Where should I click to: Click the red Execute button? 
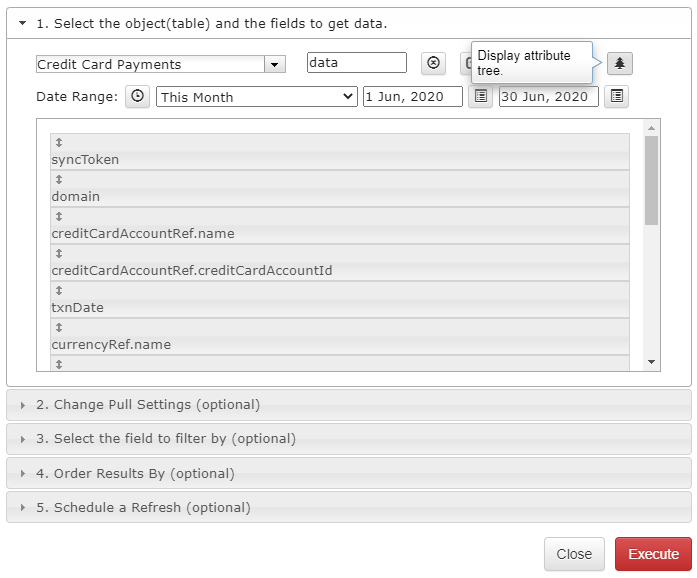[653, 554]
